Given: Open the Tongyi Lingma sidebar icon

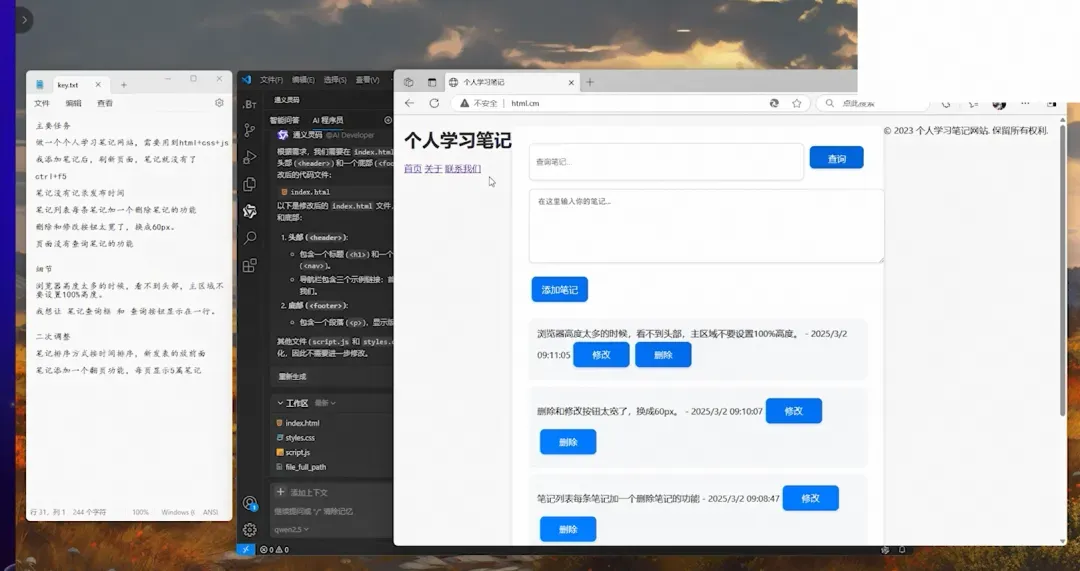Looking at the screenshot, I should tap(249, 211).
